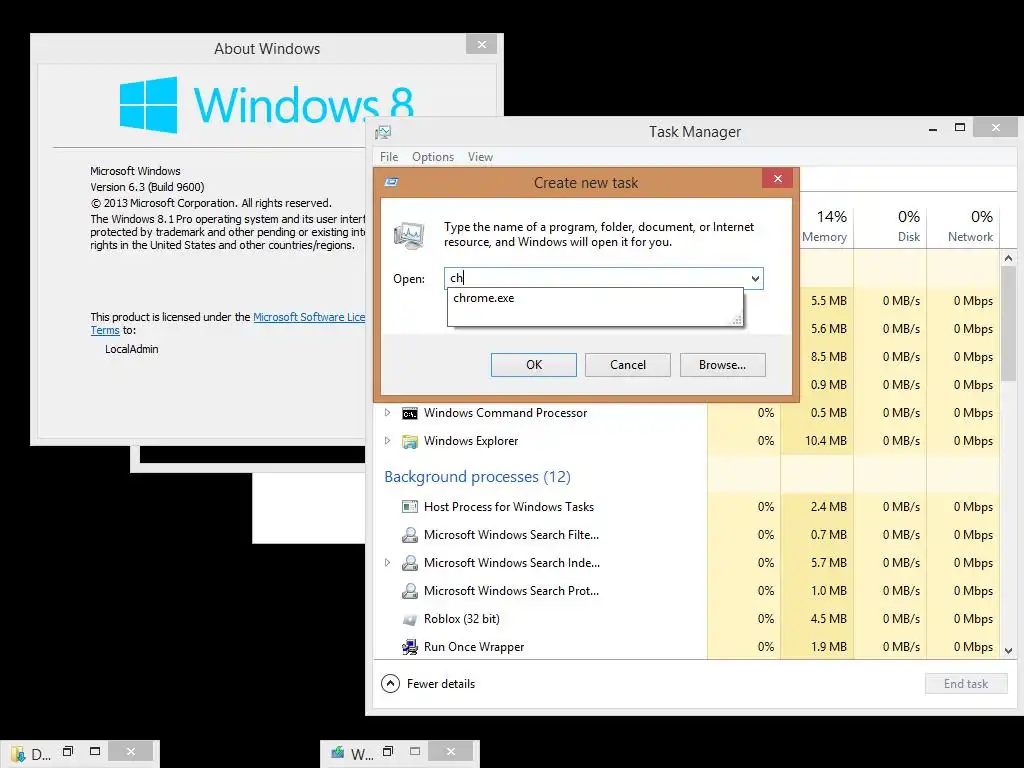This screenshot has height=768, width=1024.
Task: Click the Microsoft Windows Search Indexer icon
Action: (x=409, y=563)
